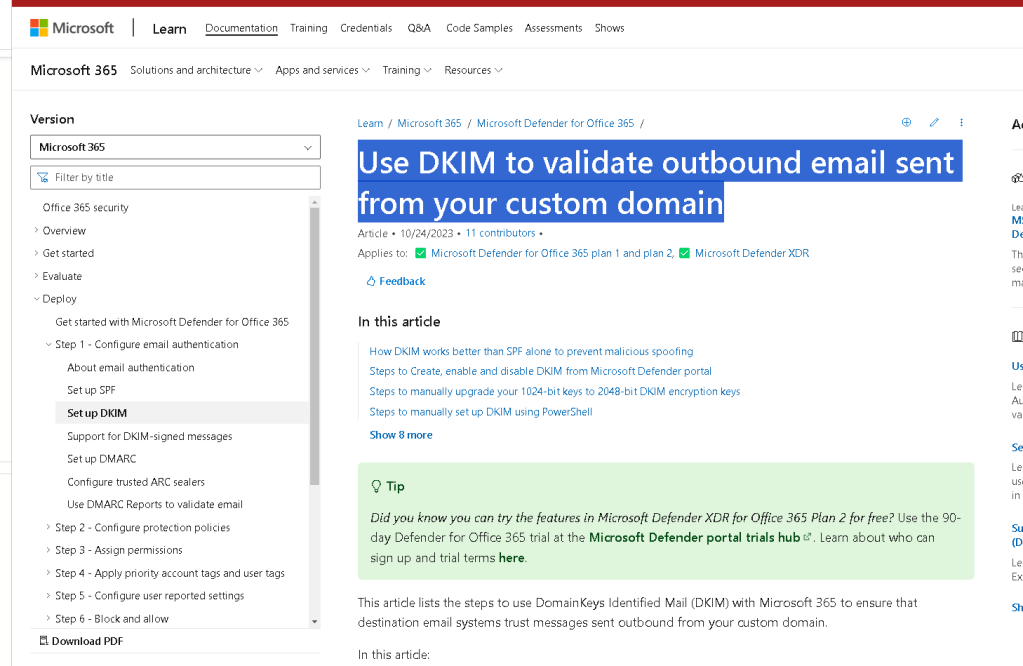
Task: Expand Step 6 - Block and allow
Action: [x=48, y=618]
